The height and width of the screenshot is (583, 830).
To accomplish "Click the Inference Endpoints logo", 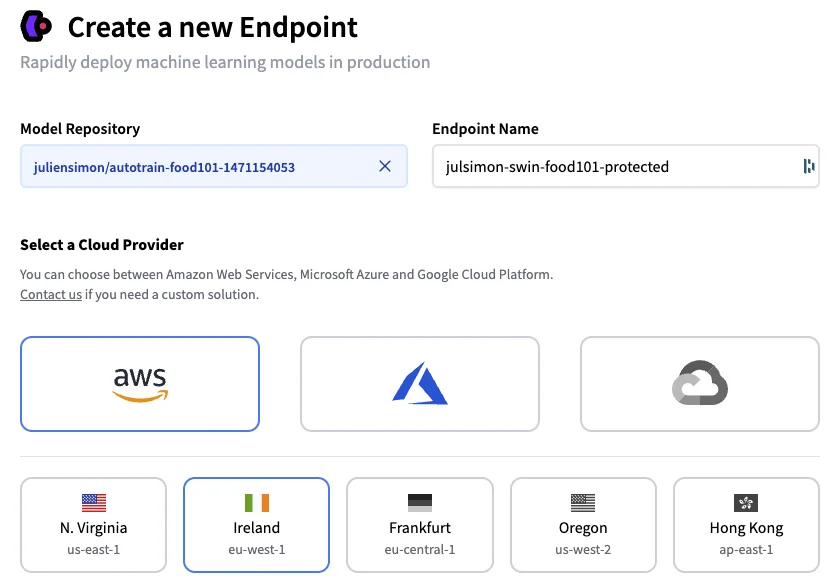I will (36, 26).
